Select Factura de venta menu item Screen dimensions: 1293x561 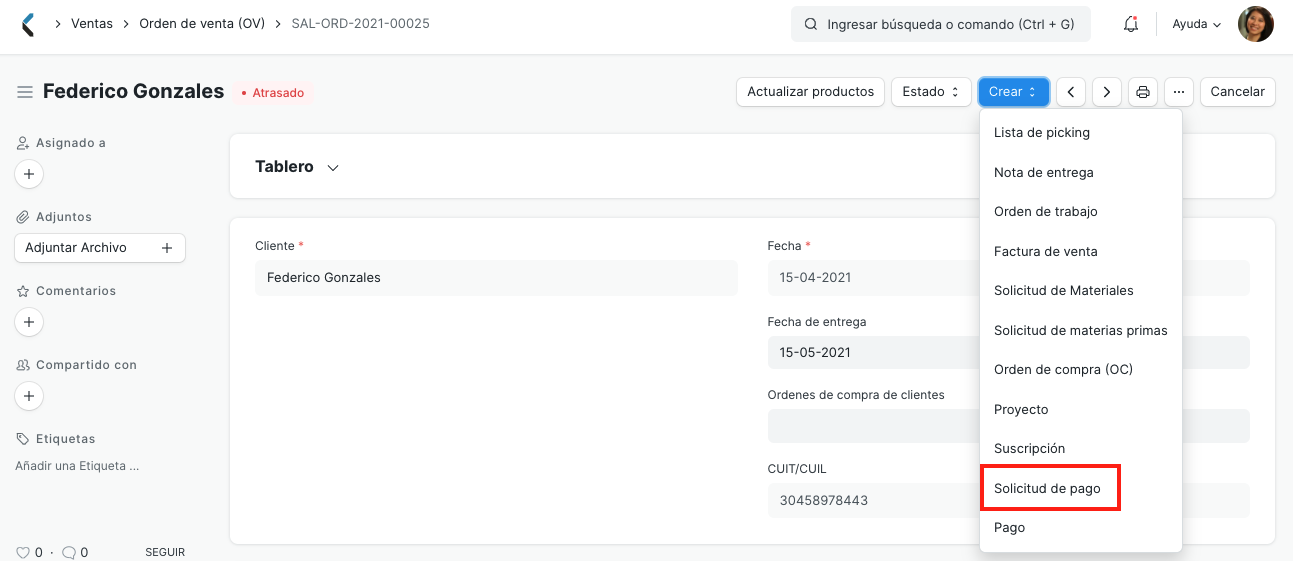click(1081, 251)
